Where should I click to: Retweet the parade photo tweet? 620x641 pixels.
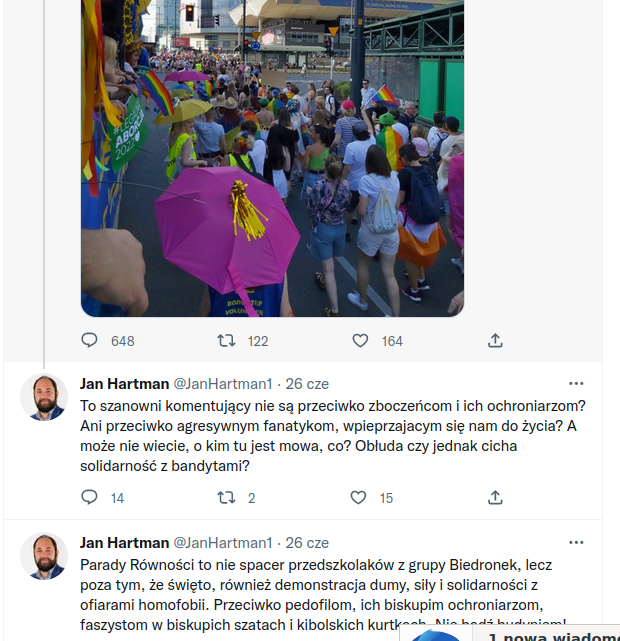point(227,341)
